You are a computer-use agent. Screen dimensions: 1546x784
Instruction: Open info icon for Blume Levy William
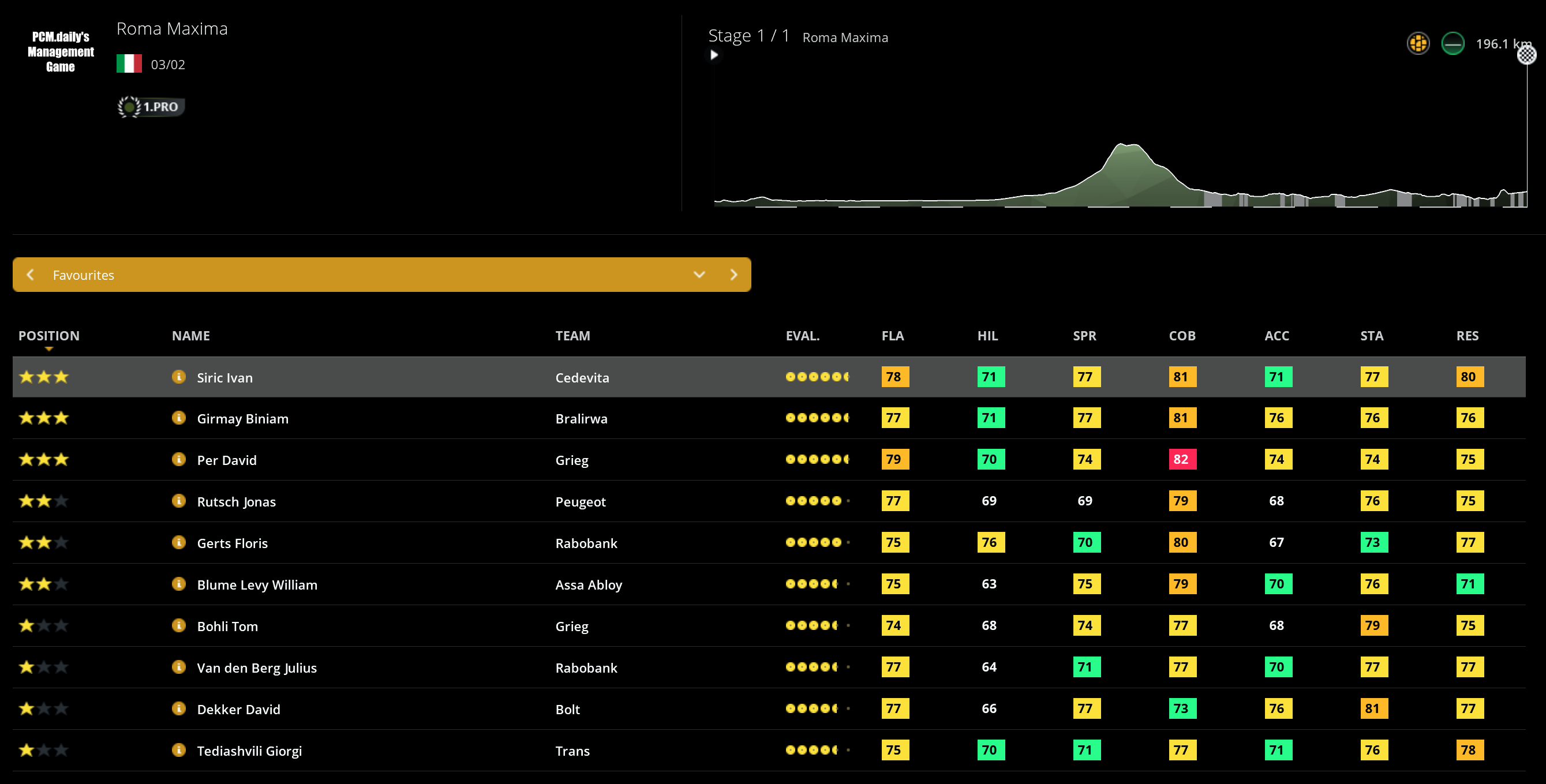(178, 584)
